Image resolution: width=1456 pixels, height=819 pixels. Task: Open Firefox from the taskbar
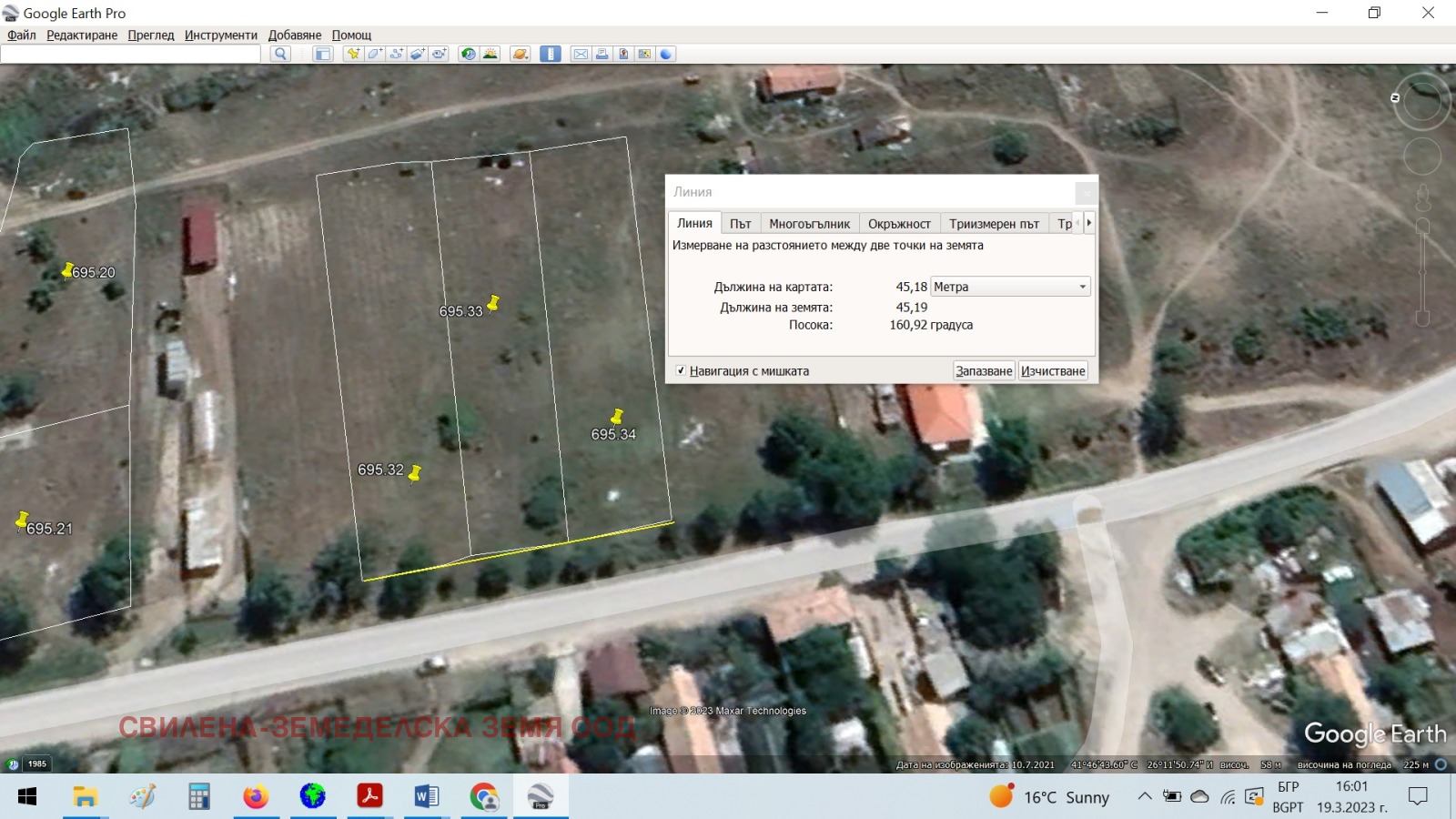click(256, 797)
